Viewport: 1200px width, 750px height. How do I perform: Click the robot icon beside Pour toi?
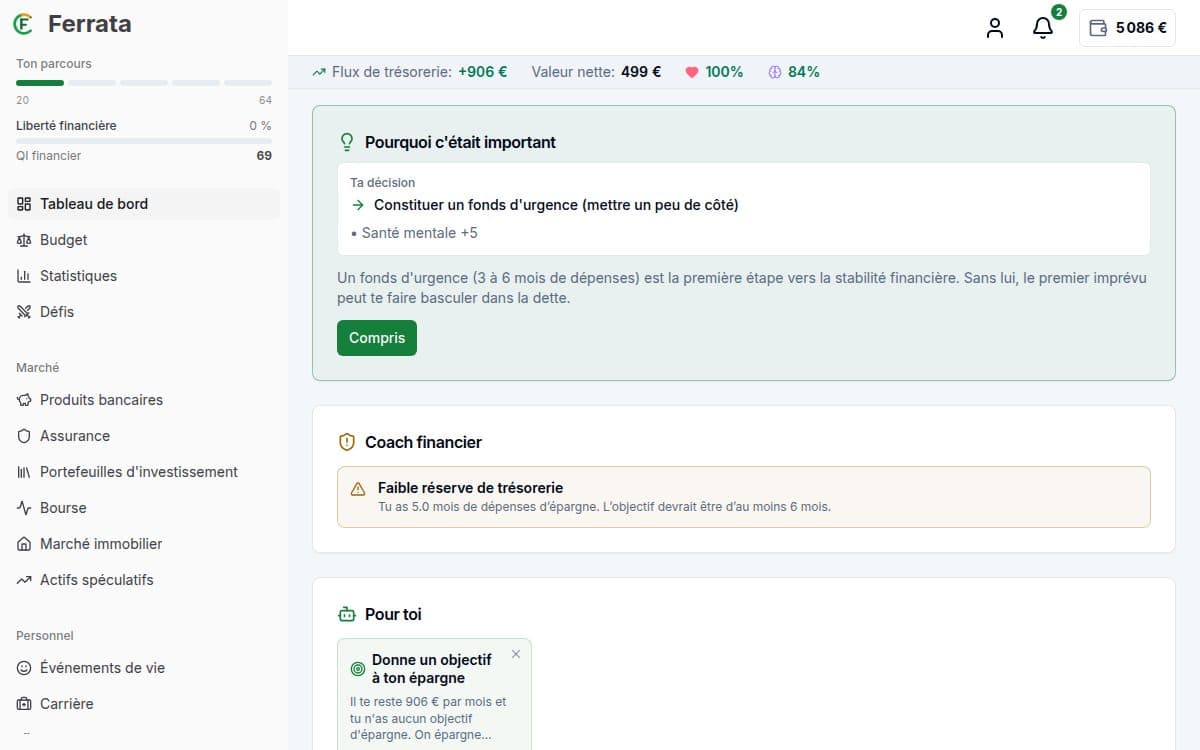(347, 614)
